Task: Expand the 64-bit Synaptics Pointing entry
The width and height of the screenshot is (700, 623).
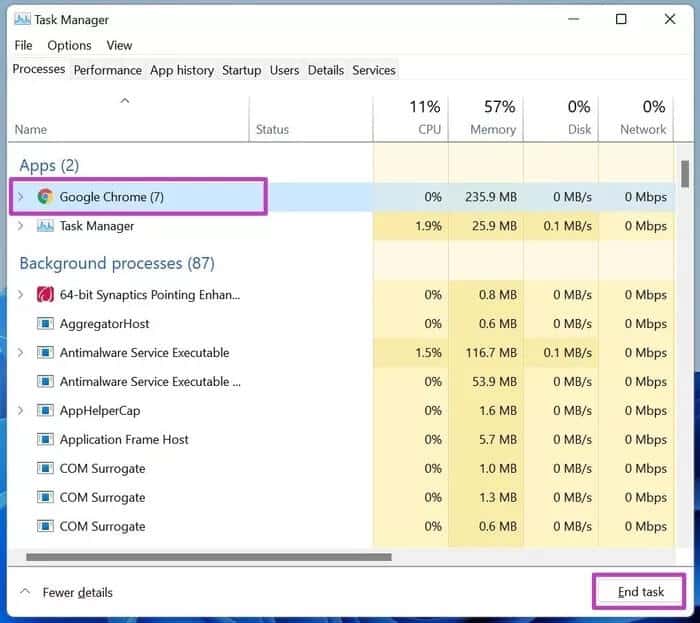Action: coord(21,295)
